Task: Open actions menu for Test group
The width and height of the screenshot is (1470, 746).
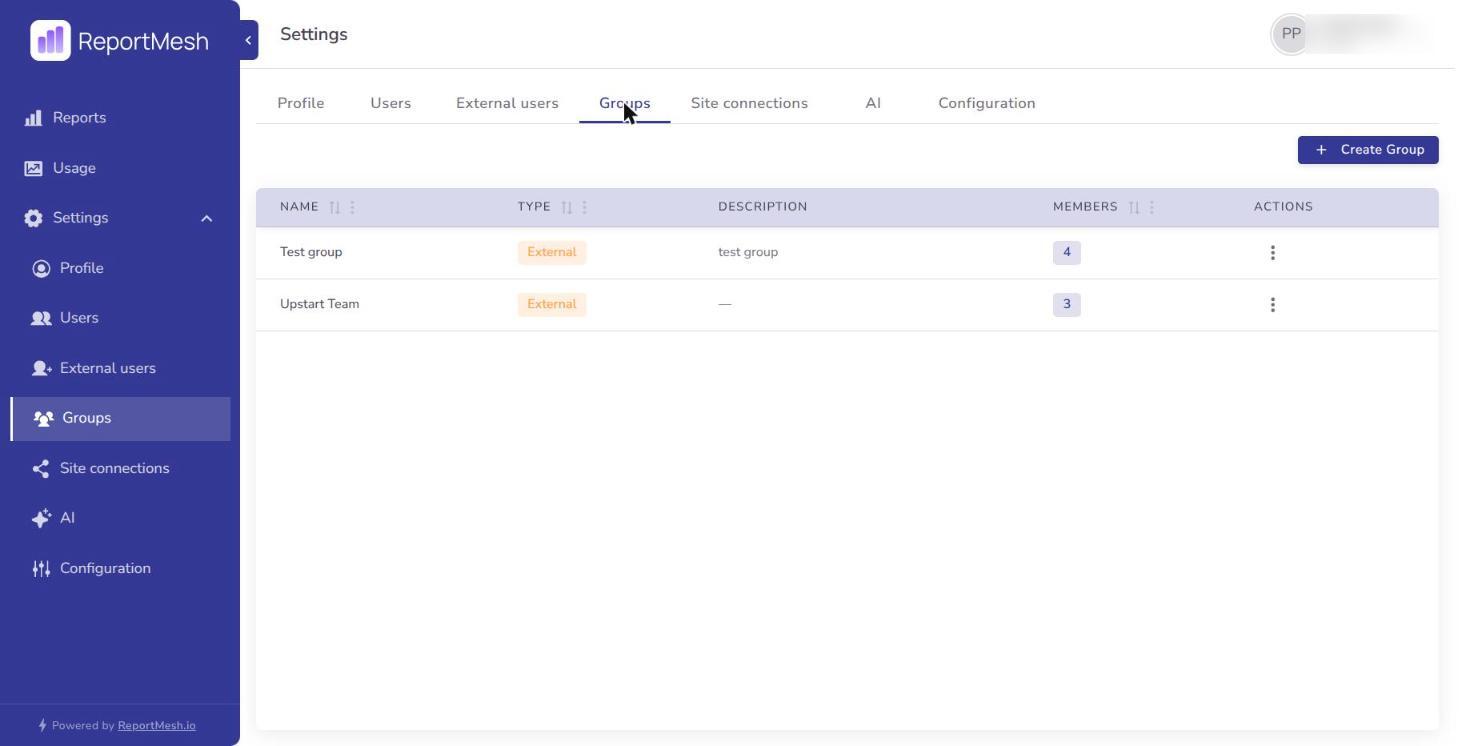Action: (1272, 252)
